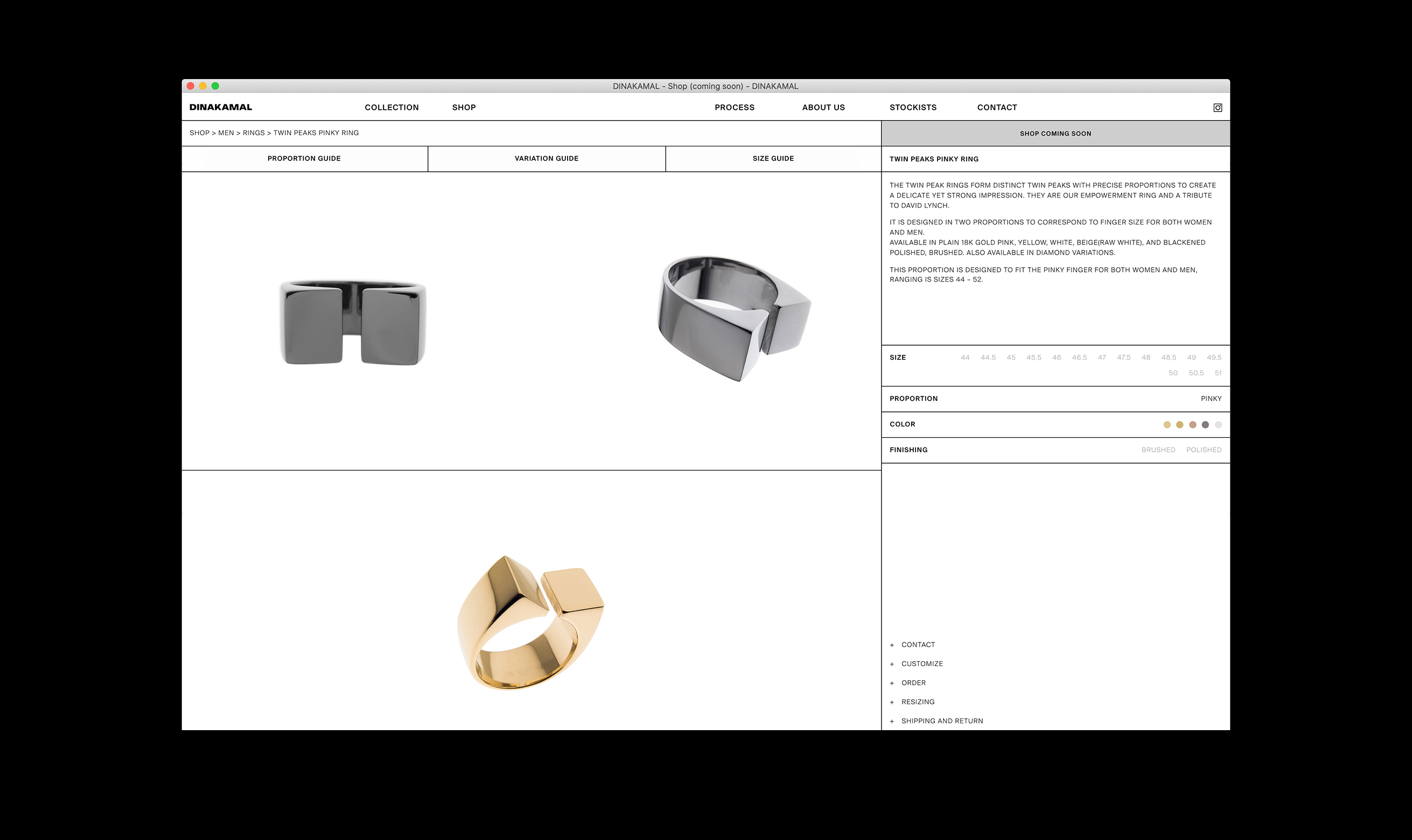This screenshot has height=840, width=1412.
Task: Expand Shipping and Return section
Action: tap(942, 720)
